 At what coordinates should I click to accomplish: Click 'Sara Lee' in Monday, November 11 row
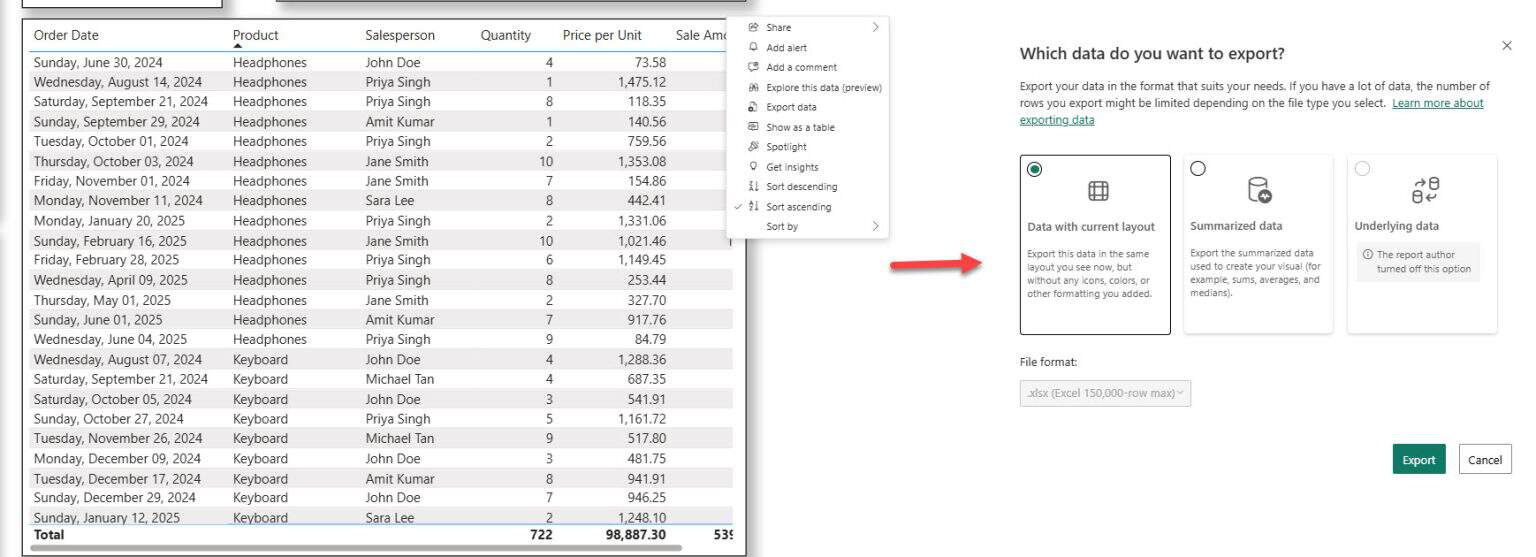[391, 200]
